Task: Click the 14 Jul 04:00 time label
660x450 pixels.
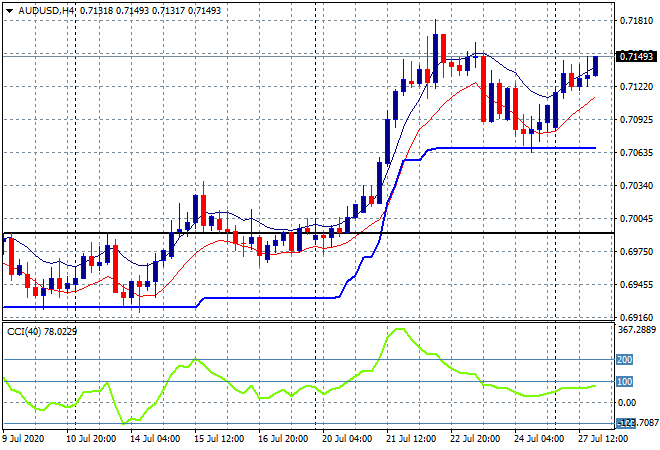Action: 155,439
